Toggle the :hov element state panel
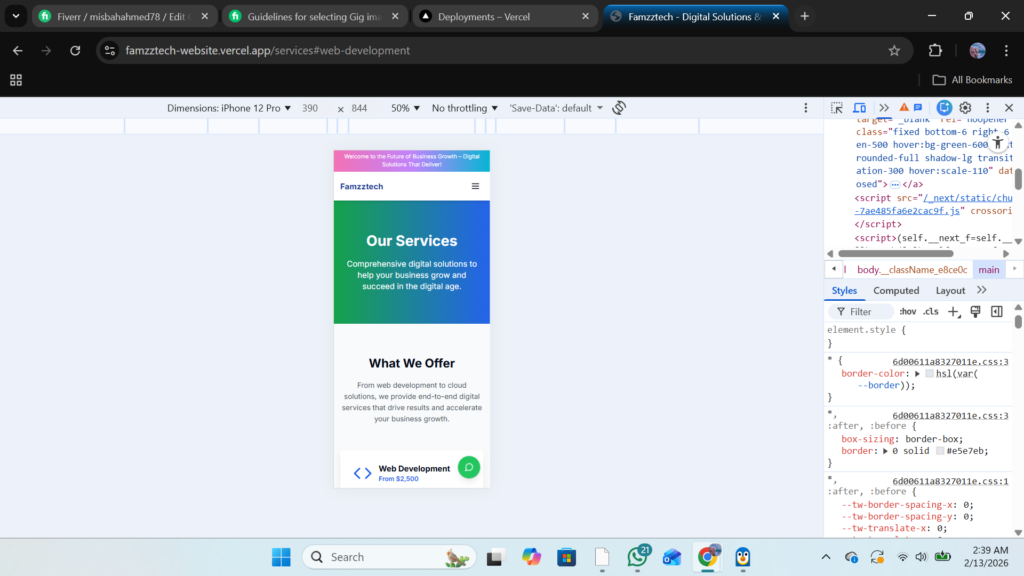Viewport: 1024px width, 576px height. coord(908,312)
